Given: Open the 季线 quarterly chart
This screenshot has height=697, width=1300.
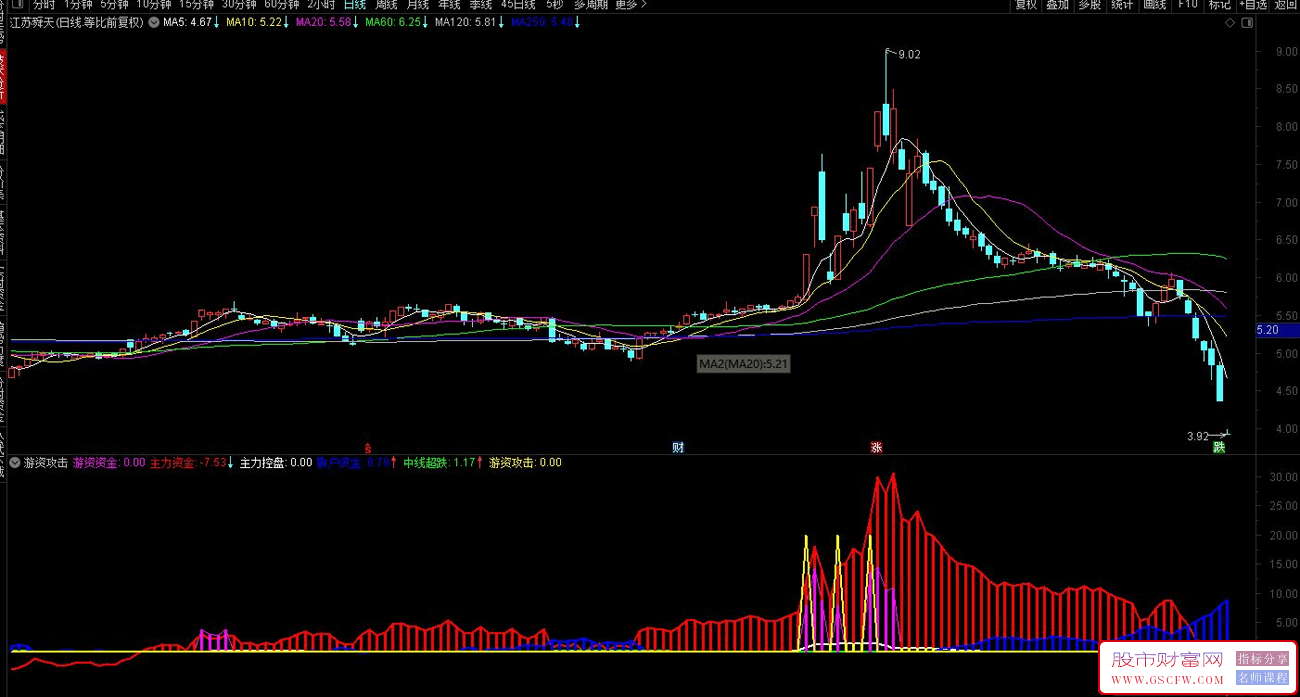Looking at the screenshot, I should 482,4.
